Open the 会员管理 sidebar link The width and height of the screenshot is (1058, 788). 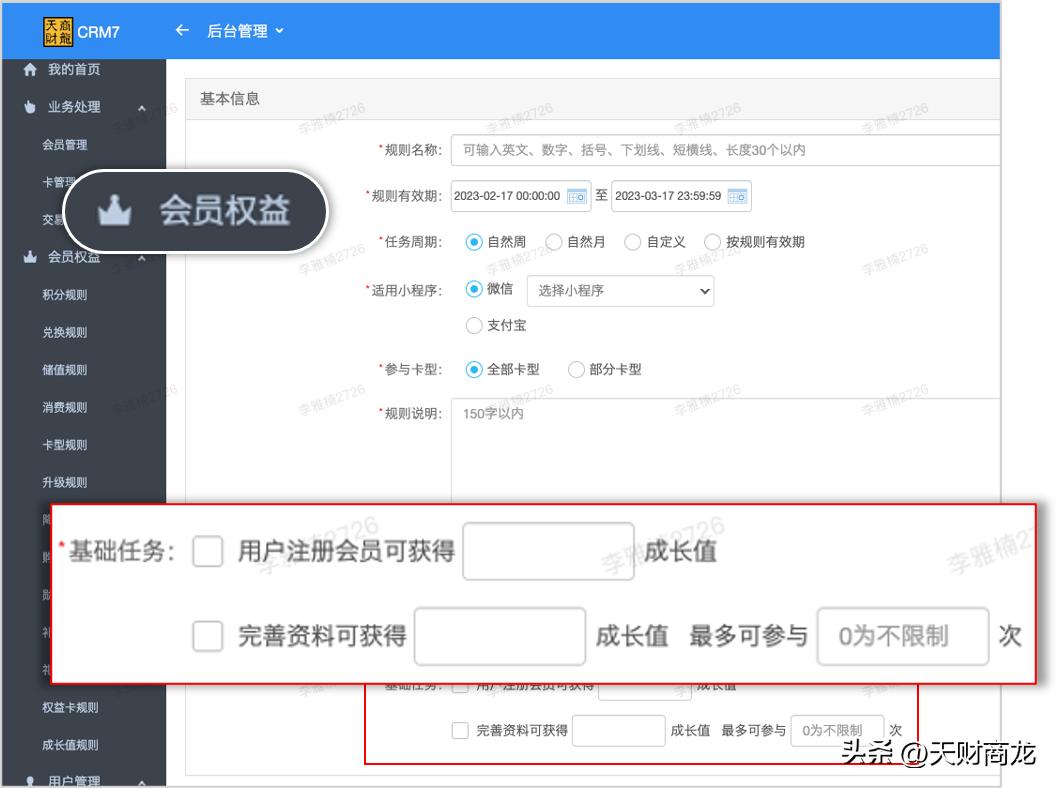[65, 145]
